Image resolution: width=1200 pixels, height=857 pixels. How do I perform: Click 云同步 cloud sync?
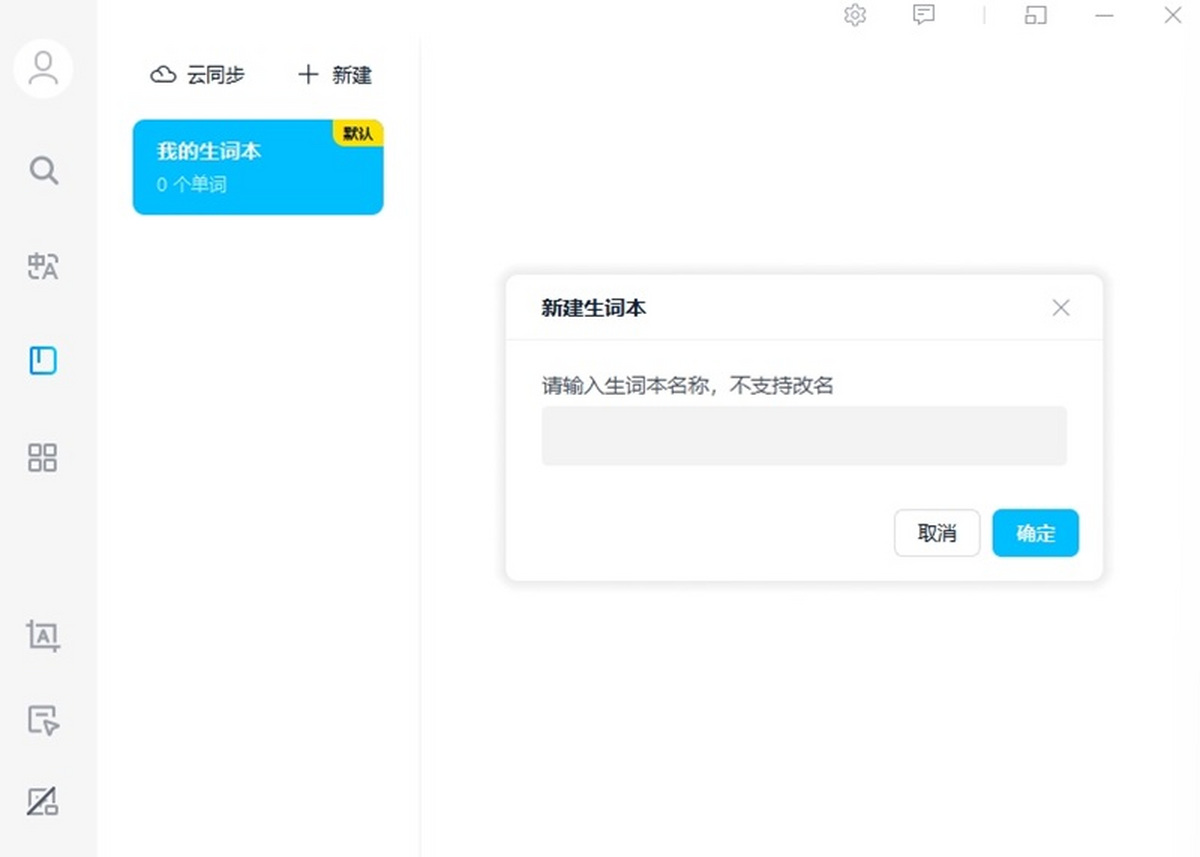pos(198,75)
